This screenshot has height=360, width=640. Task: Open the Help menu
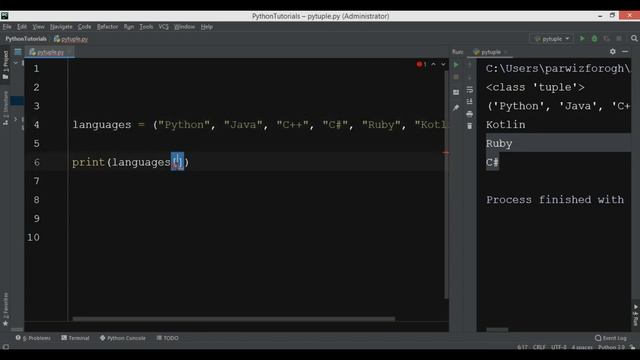(x=207, y=27)
